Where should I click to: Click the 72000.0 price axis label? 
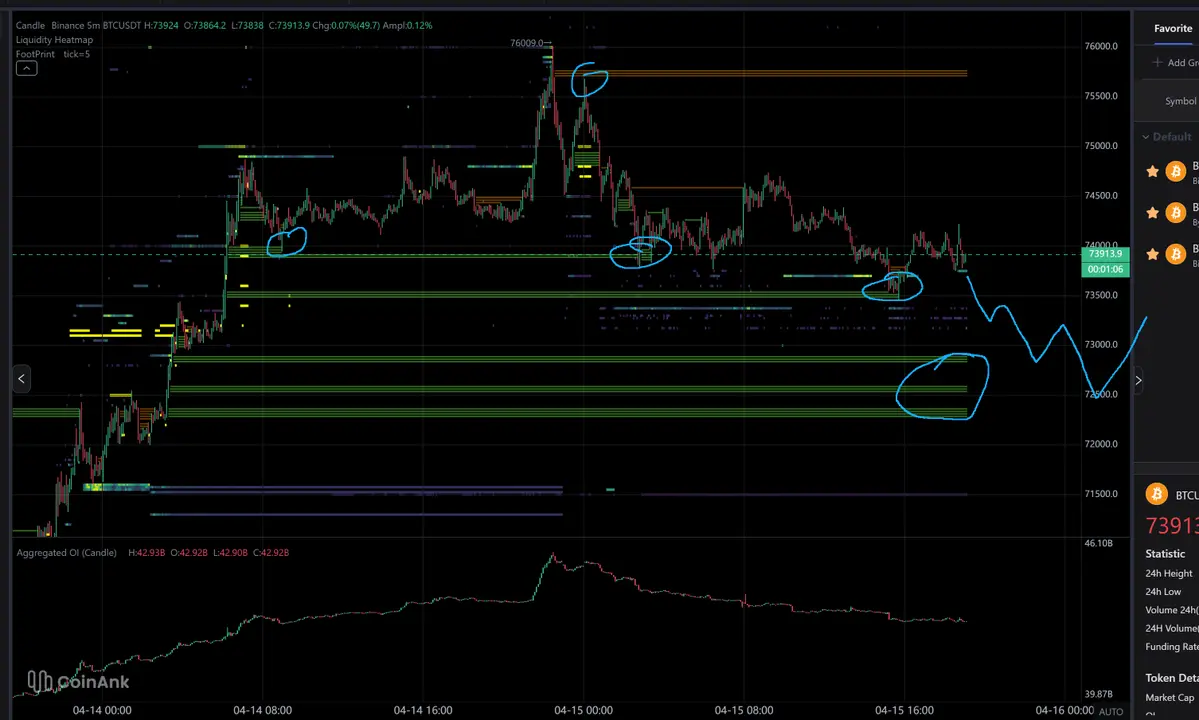1100,443
